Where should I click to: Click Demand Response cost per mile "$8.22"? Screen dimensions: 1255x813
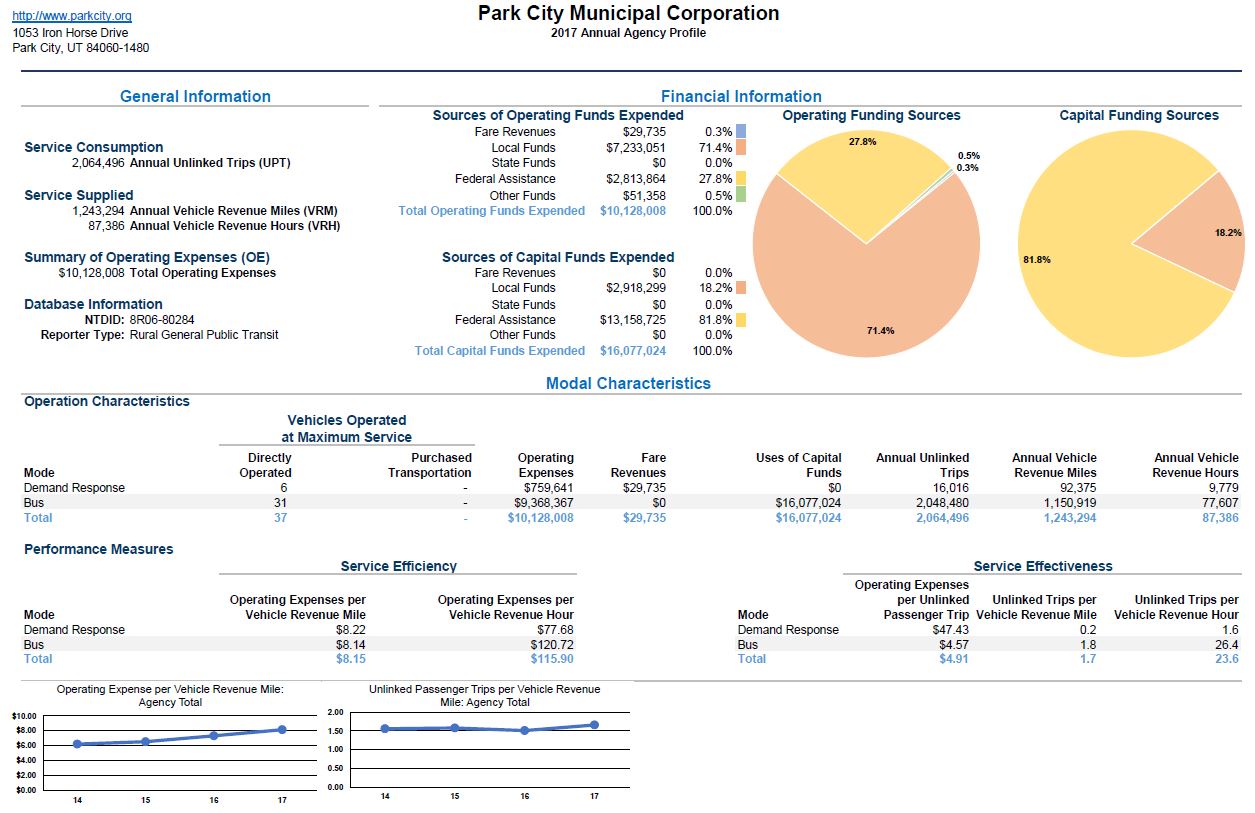(x=351, y=630)
